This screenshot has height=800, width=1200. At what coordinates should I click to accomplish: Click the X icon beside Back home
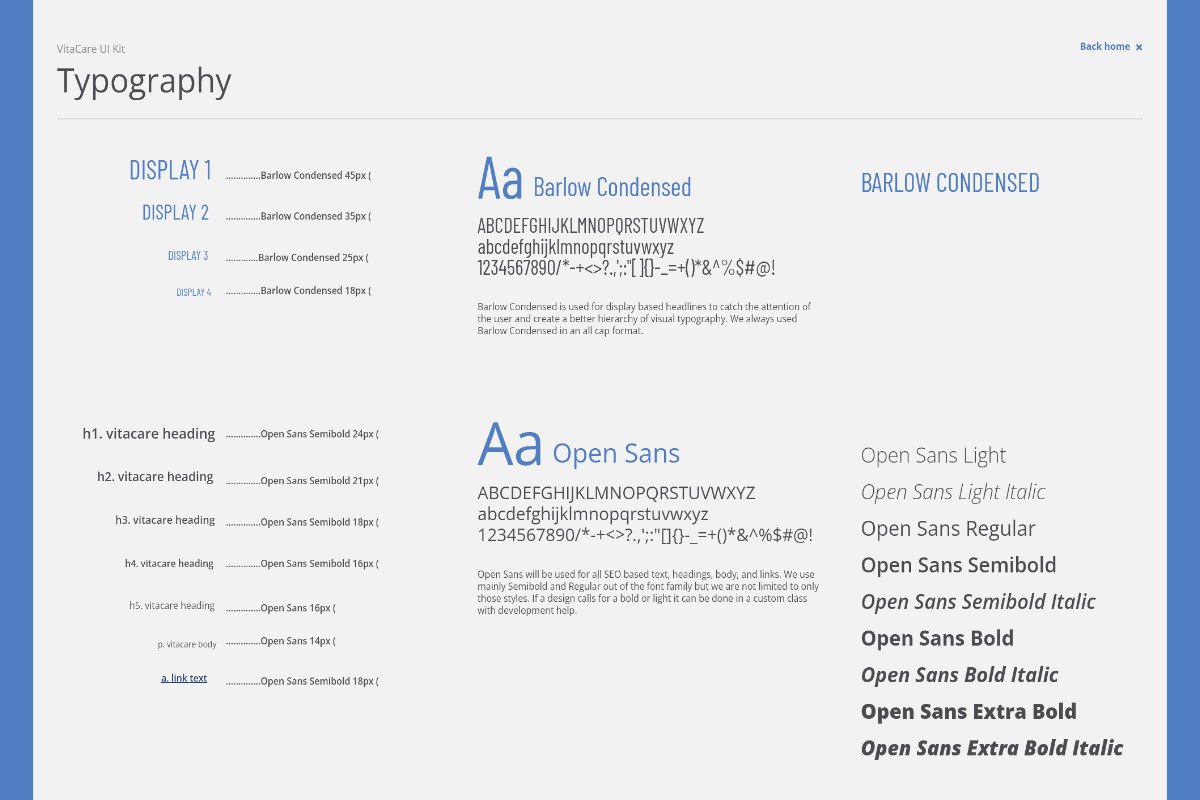1138,47
